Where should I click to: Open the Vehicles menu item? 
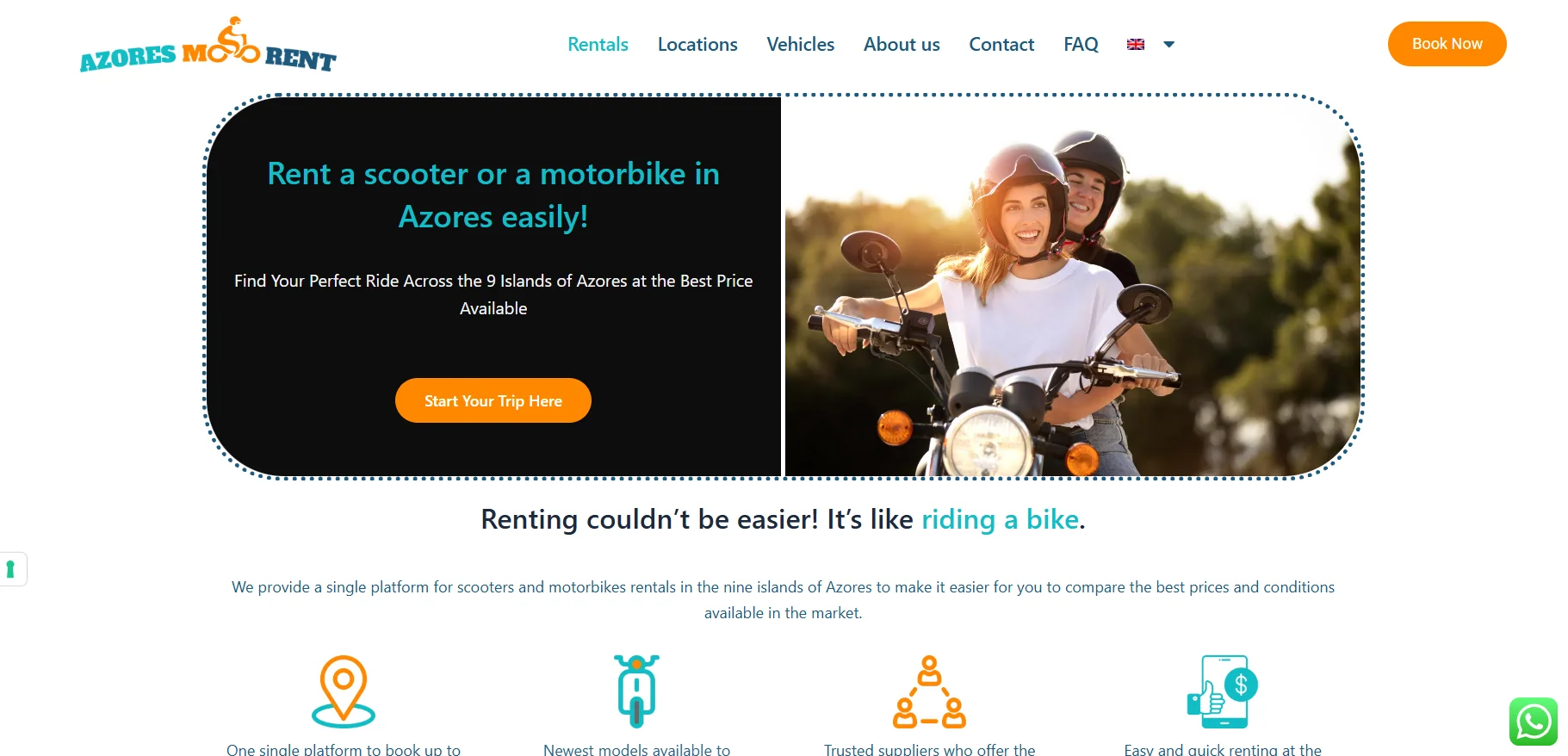pos(801,44)
